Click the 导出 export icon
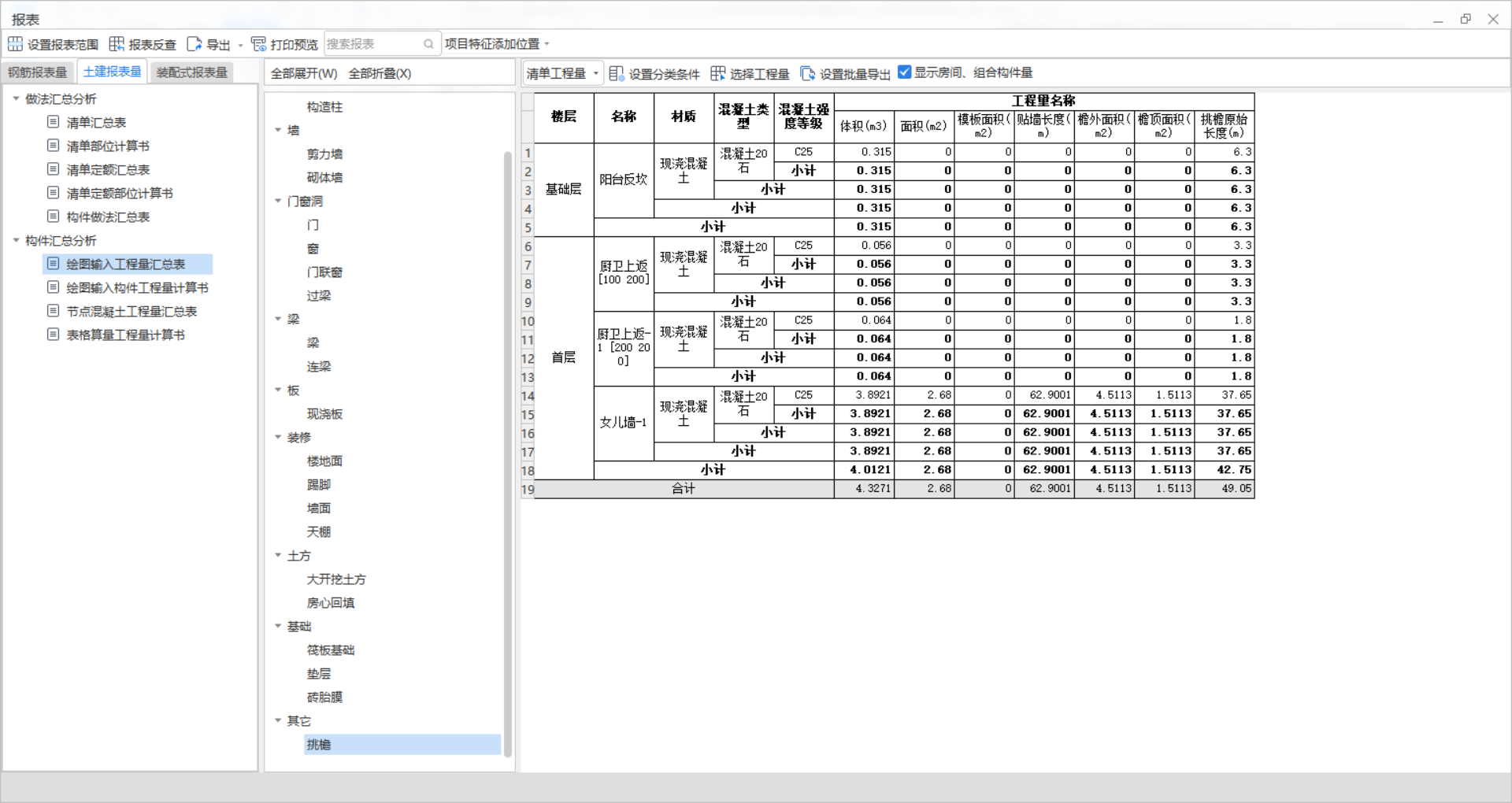The width and height of the screenshot is (1512, 803). [194, 44]
